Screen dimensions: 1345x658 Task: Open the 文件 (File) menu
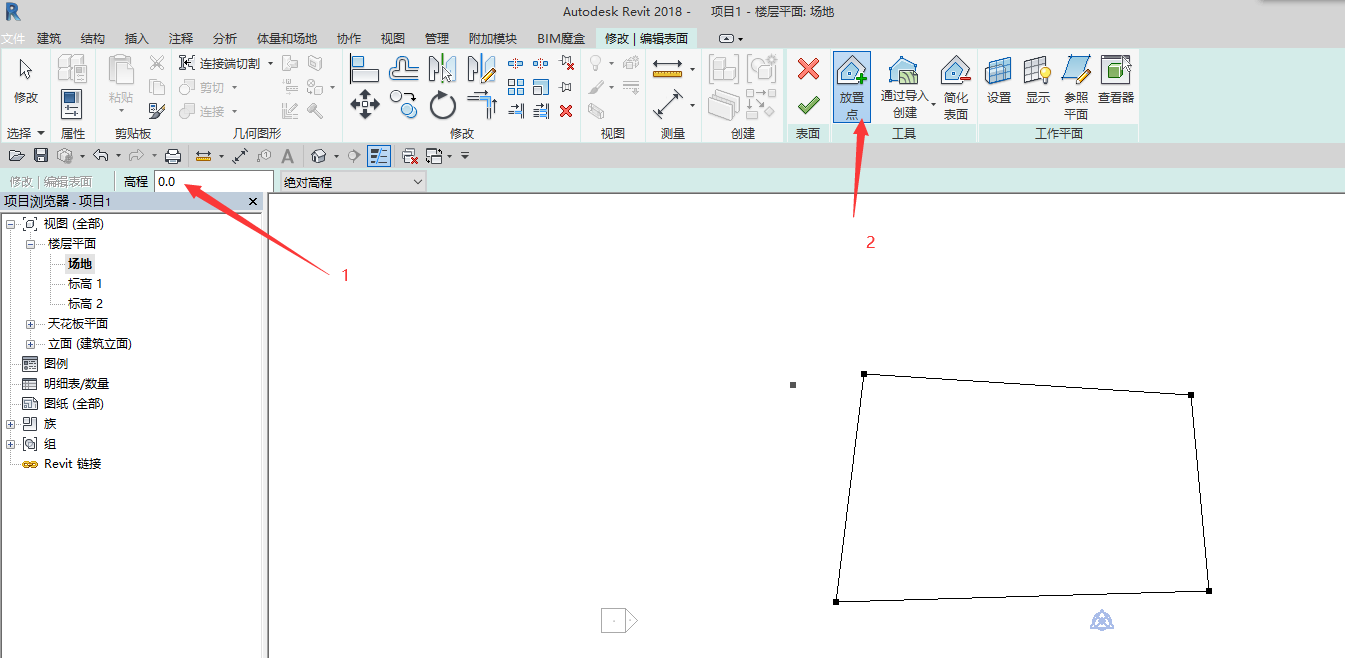[13, 39]
